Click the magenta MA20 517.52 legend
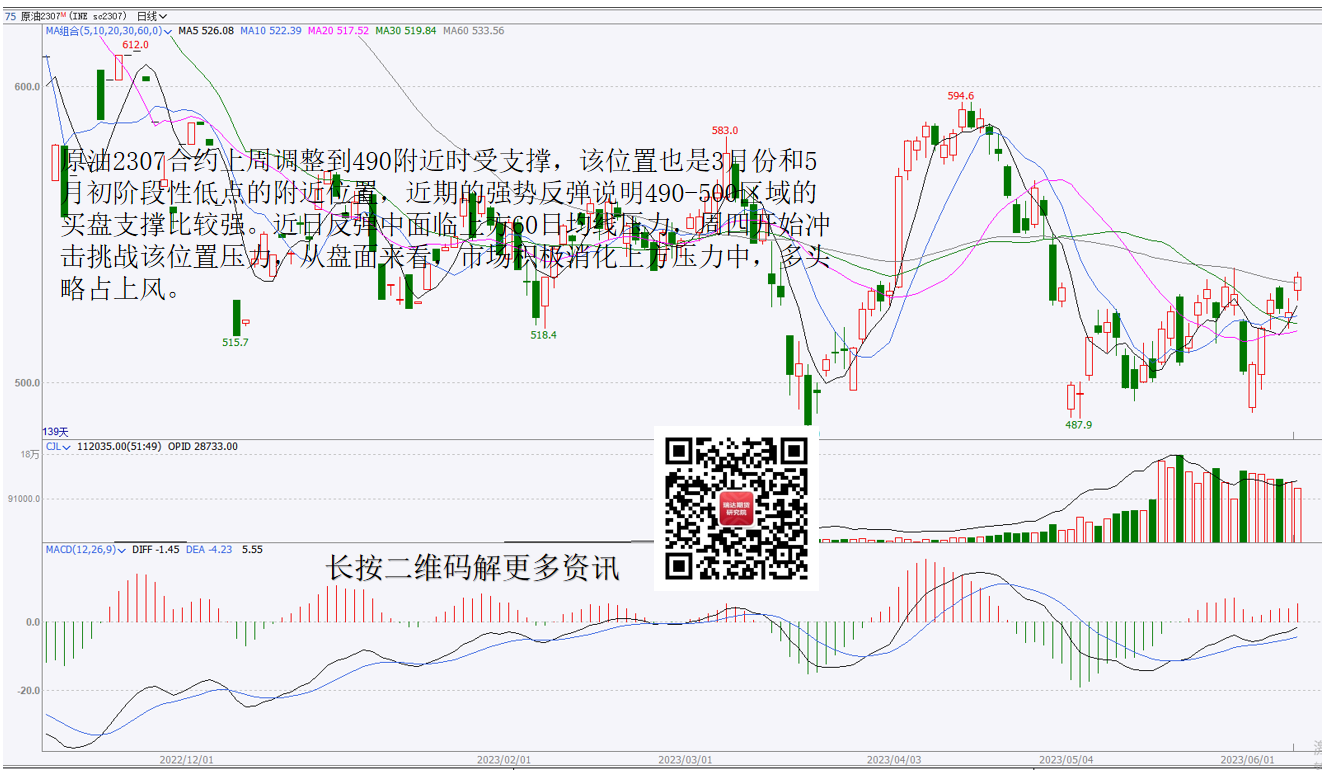 [x=339, y=31]
